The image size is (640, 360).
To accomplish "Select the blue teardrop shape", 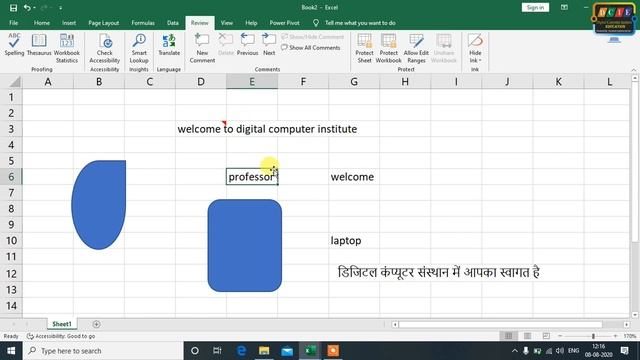I will coord(99,204).
